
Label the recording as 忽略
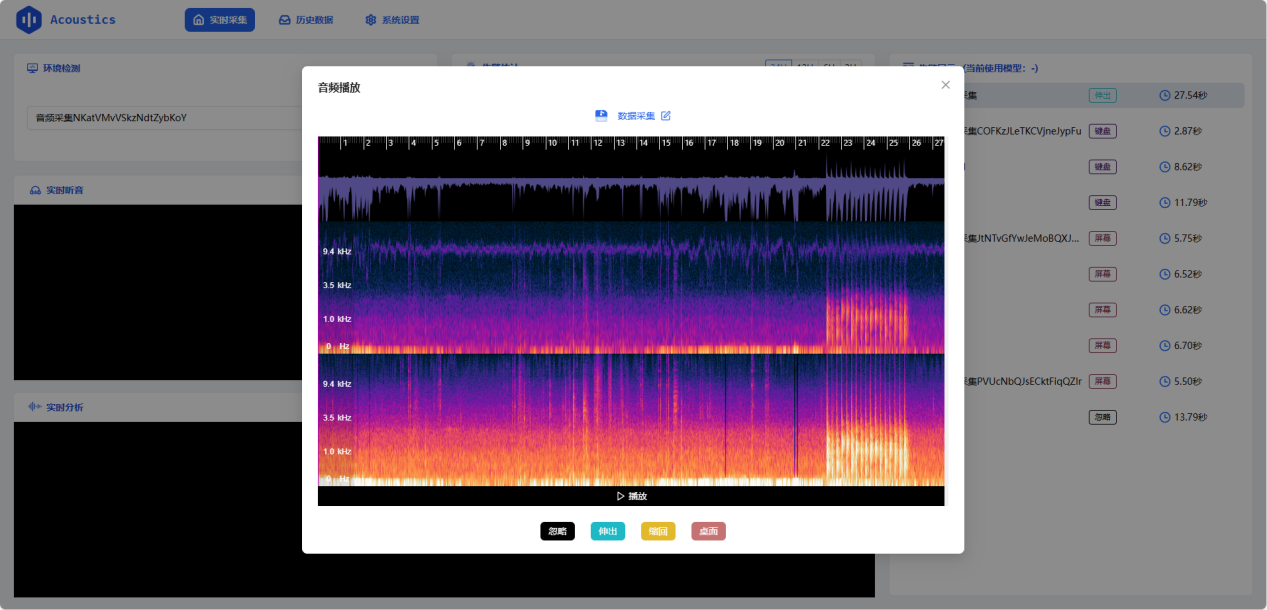(558, 531)
